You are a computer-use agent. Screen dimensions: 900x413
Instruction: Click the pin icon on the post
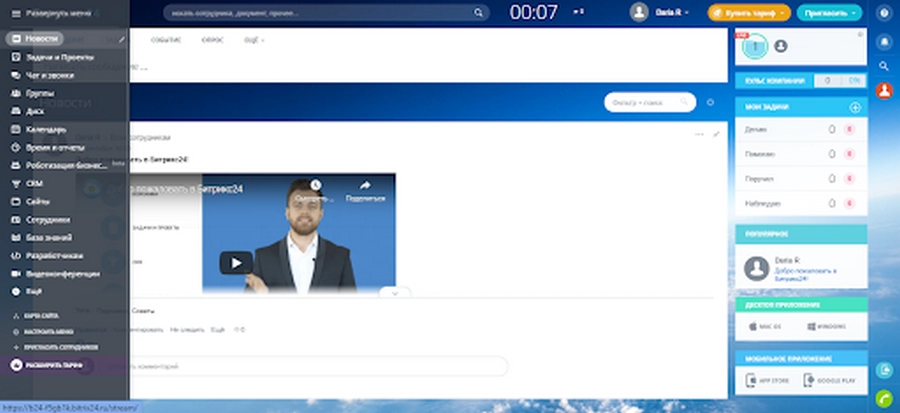[716, 134]
